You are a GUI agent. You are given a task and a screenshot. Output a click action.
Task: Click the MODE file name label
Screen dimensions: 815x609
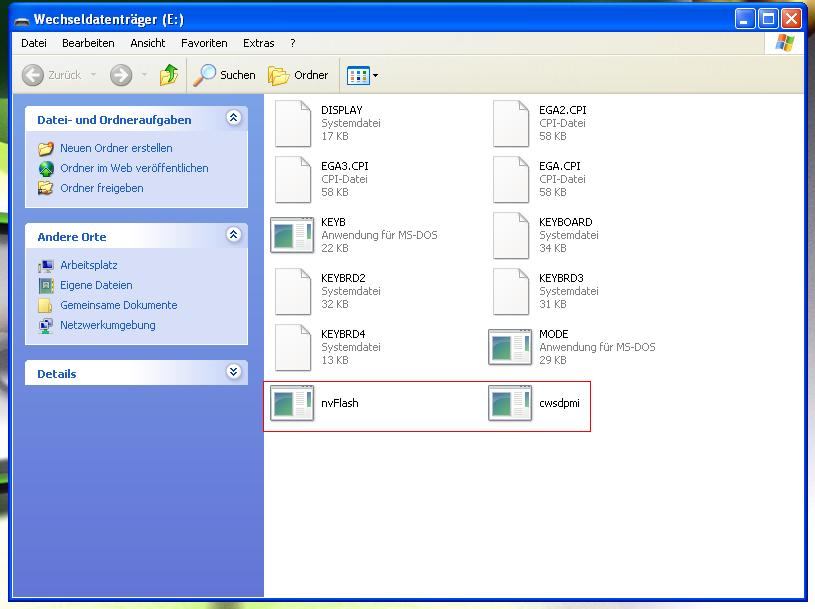(x=554, y=334)
